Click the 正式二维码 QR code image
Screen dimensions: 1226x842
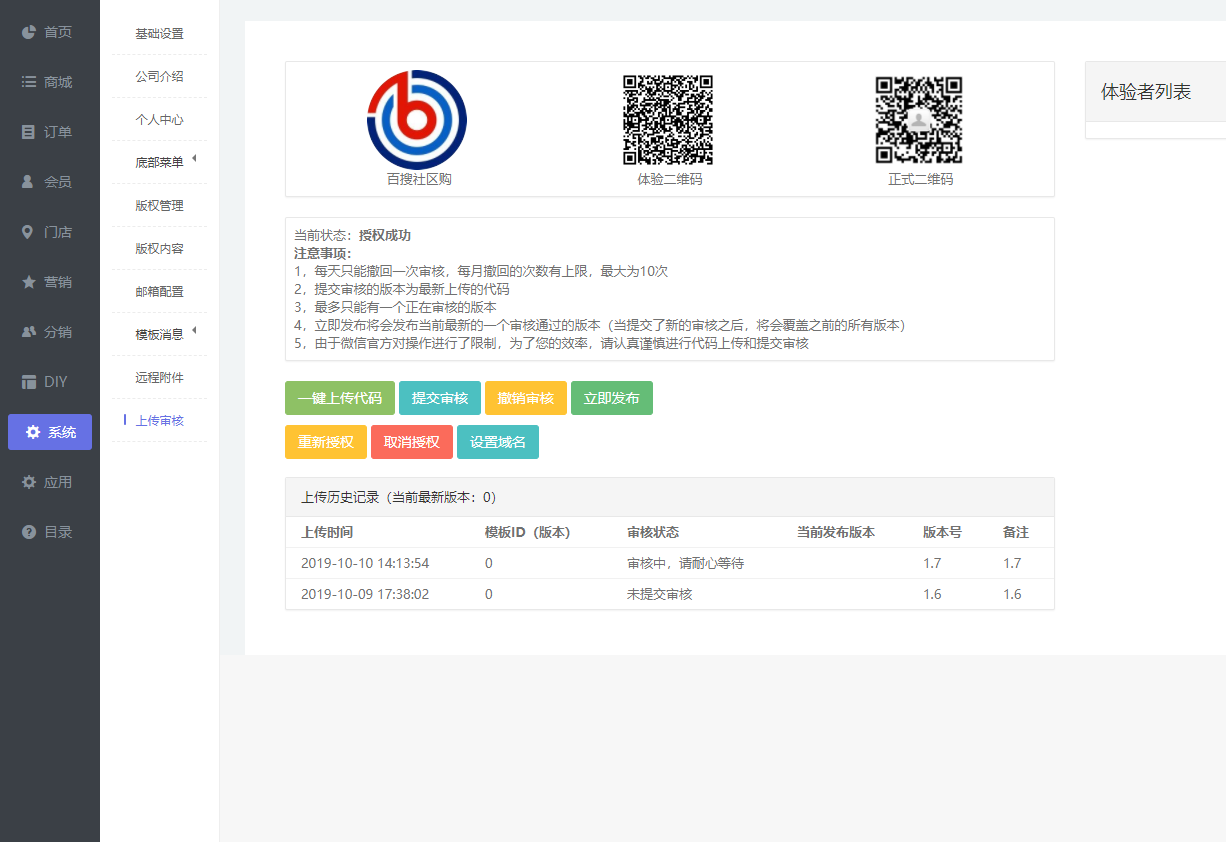[919, 120]
